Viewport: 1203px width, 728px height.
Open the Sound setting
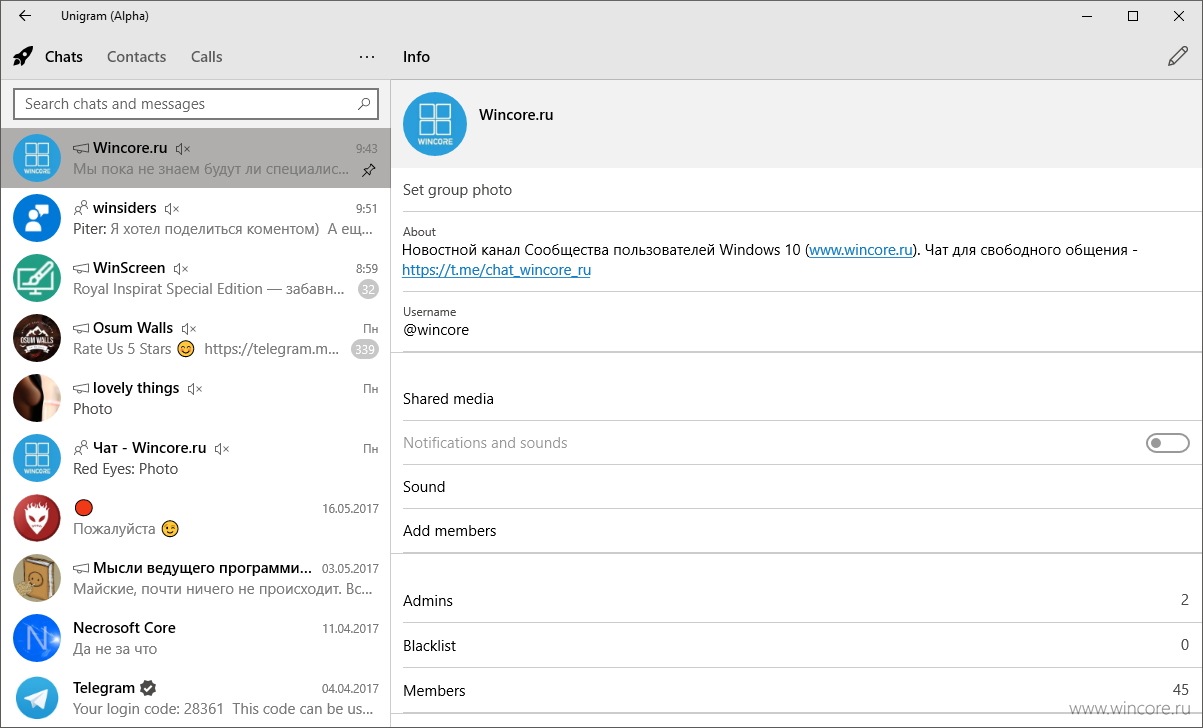797,487
